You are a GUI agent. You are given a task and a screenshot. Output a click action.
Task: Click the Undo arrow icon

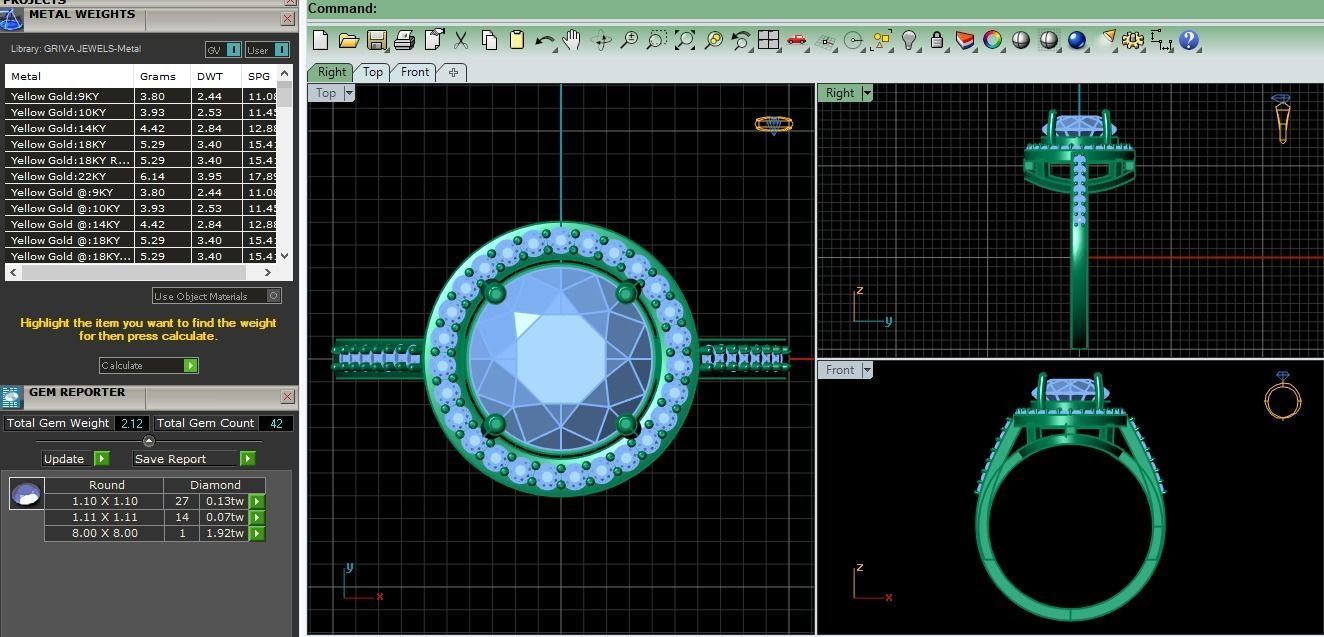pos(545,40)
